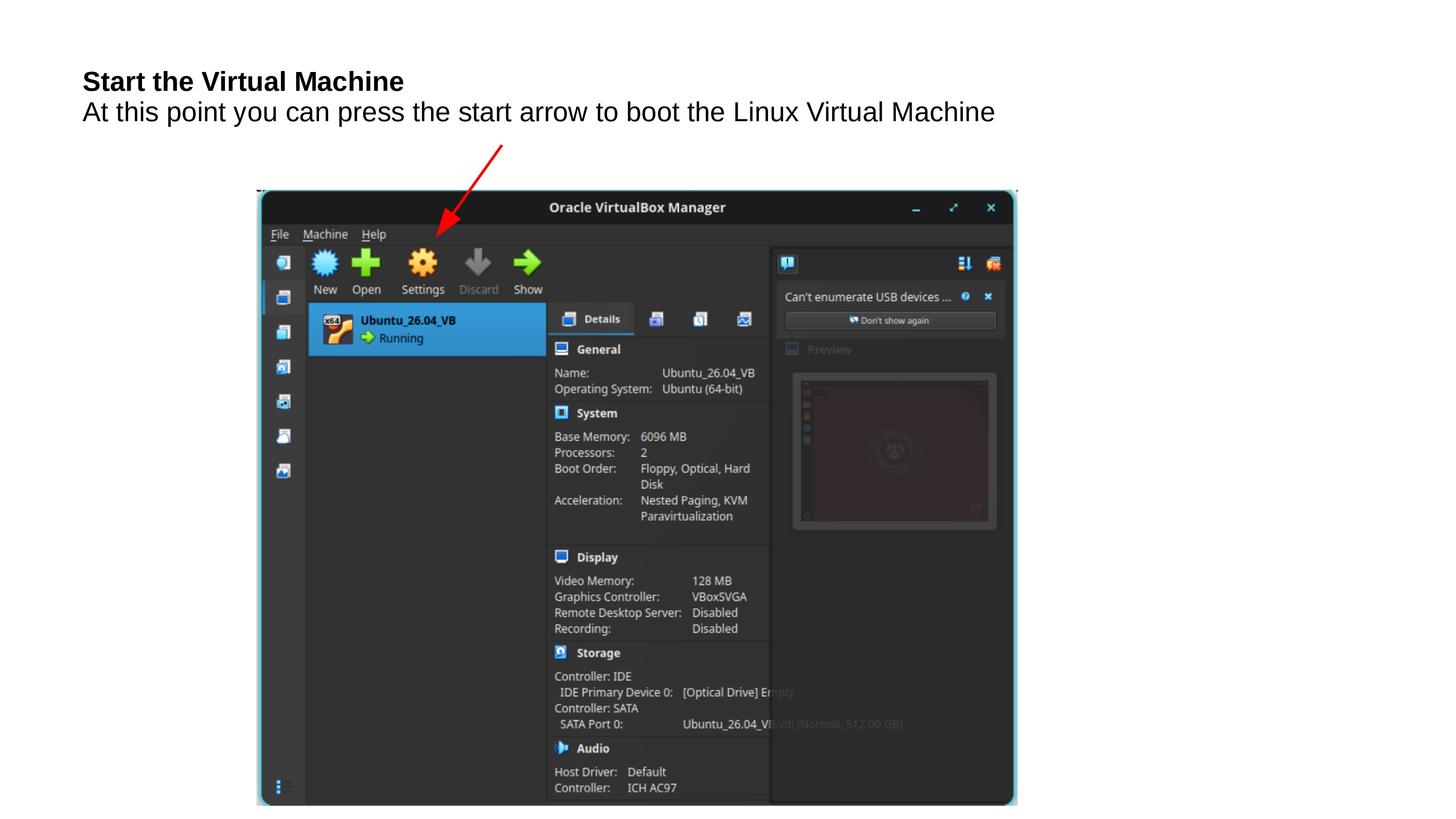Click the 'Ubuntu (64-bit)' operating system value
The image size is (1456, 819).
tap(702, 389)
